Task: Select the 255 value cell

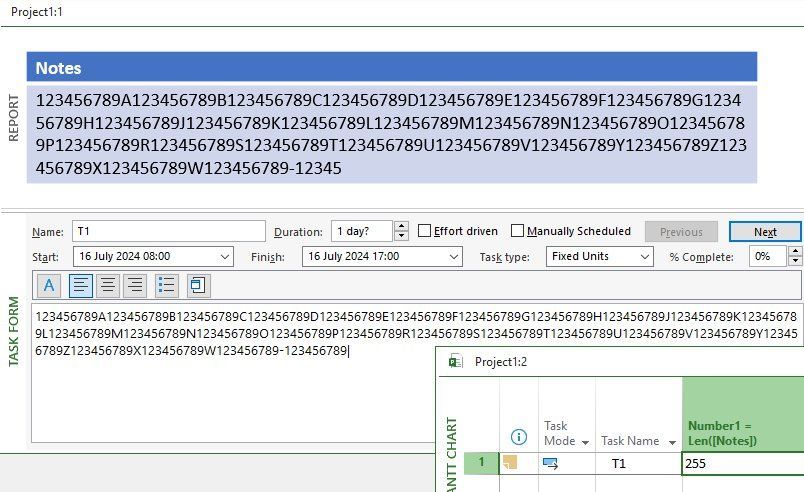Action: click(742, 463)
